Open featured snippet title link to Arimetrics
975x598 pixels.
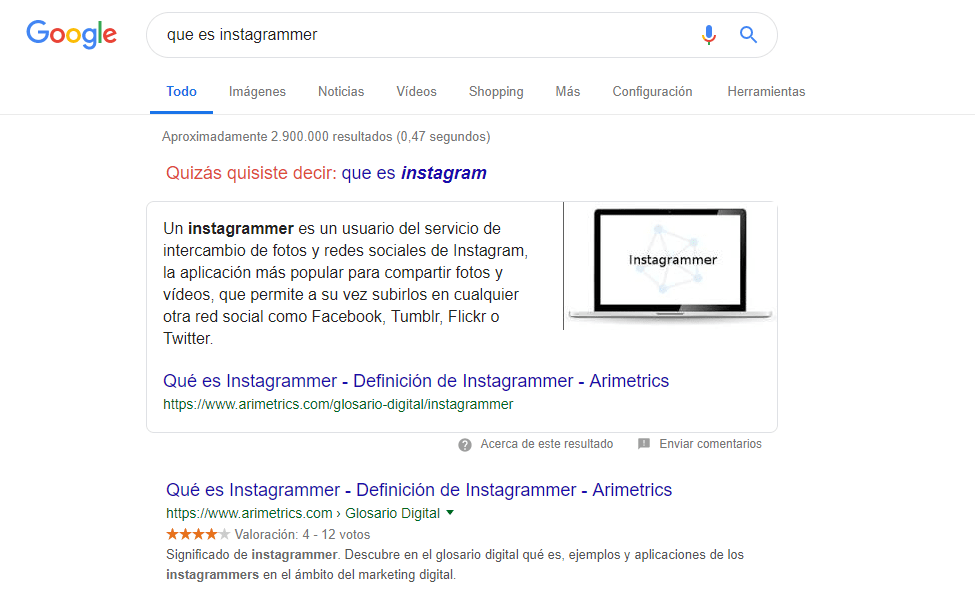click(x=416, y=380)
